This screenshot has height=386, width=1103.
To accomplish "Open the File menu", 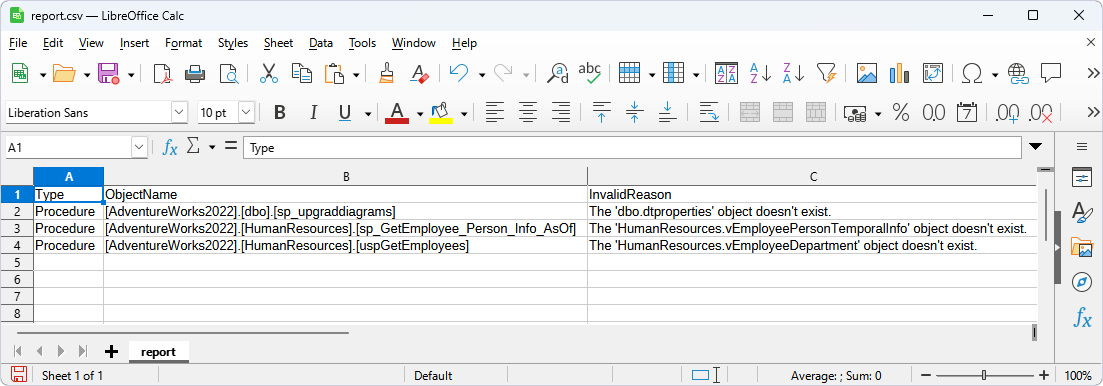I will pyautogui.click(x=18, y=43).
